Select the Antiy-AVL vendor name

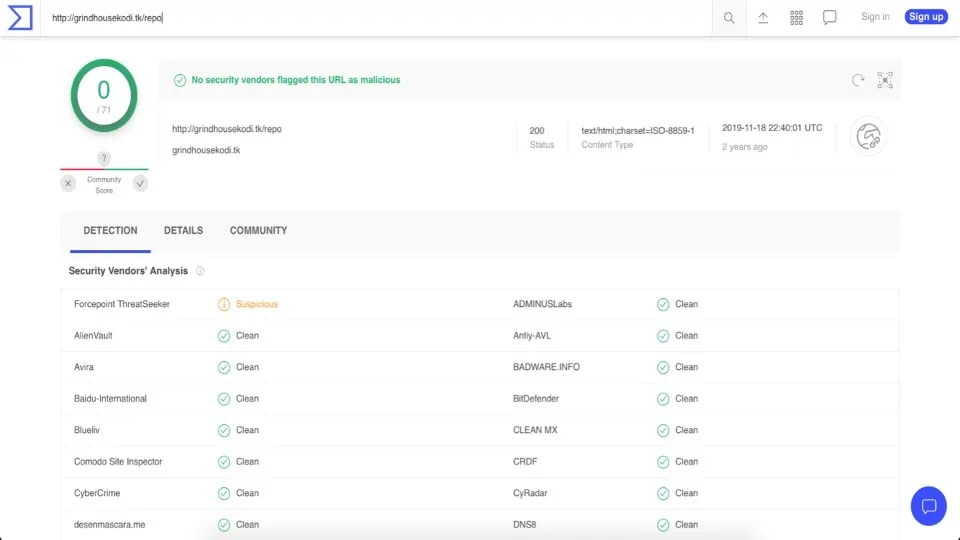531,336
